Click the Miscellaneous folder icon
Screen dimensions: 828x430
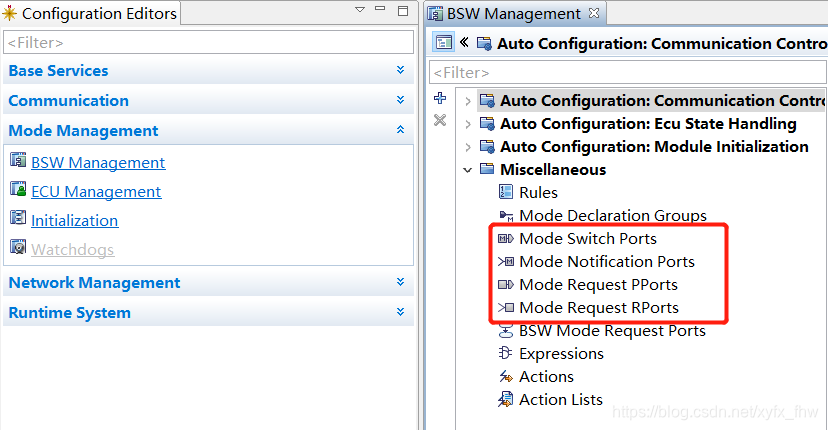pos(487,169)
